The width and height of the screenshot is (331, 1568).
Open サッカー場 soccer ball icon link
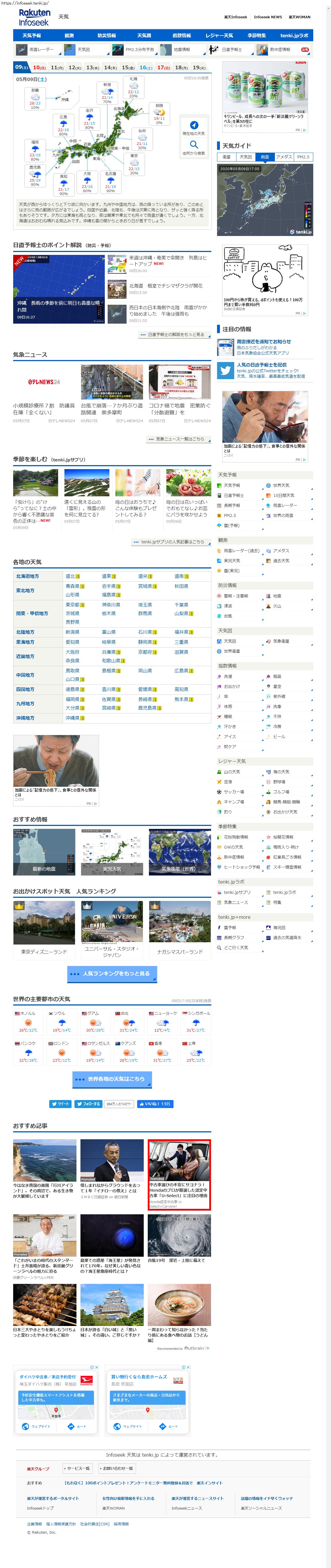coord(220,792)
